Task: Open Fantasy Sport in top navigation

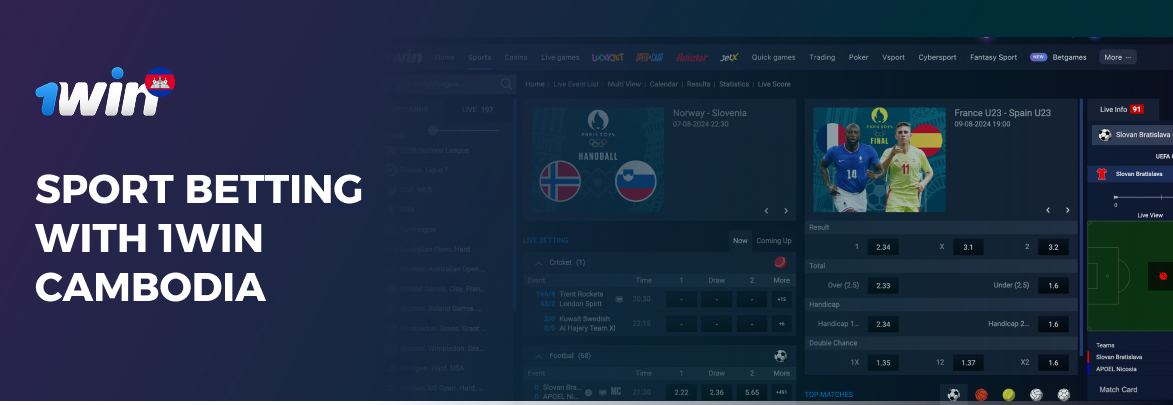Action: coord(993,58)
